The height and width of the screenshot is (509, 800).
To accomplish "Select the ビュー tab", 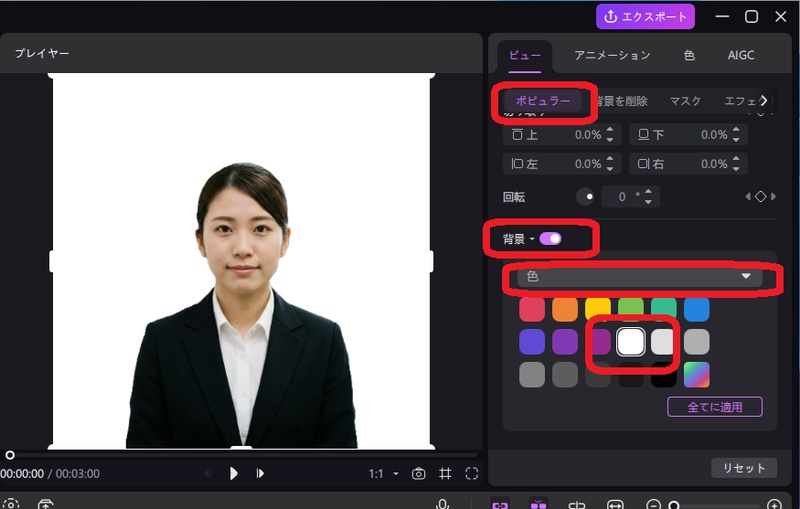I will pos(524,55).
